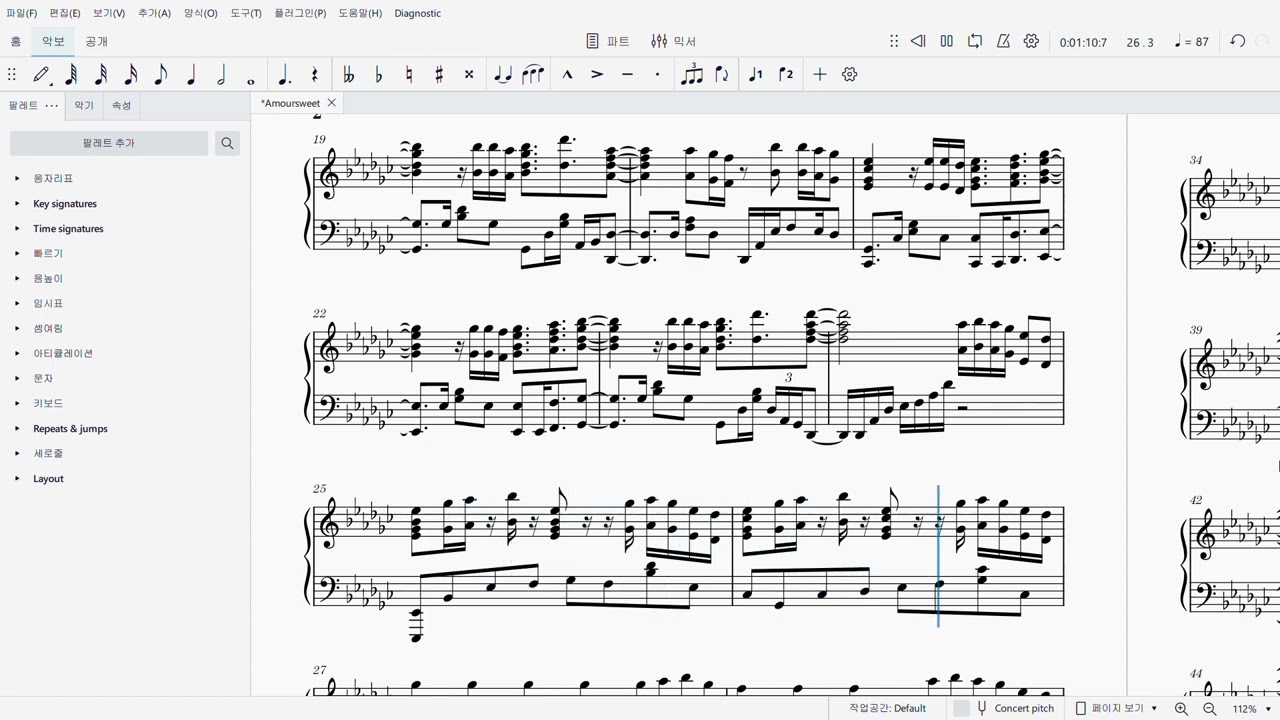1280x720 pixels.
Task: Zoom out of the score
Action: (x=1209, y=708)
